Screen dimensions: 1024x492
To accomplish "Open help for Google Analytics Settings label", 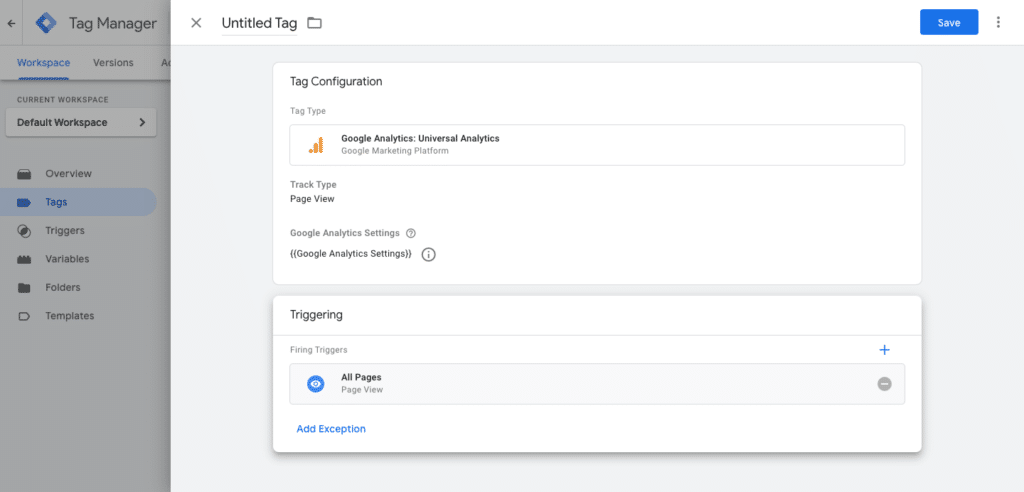I will [411, 233].
